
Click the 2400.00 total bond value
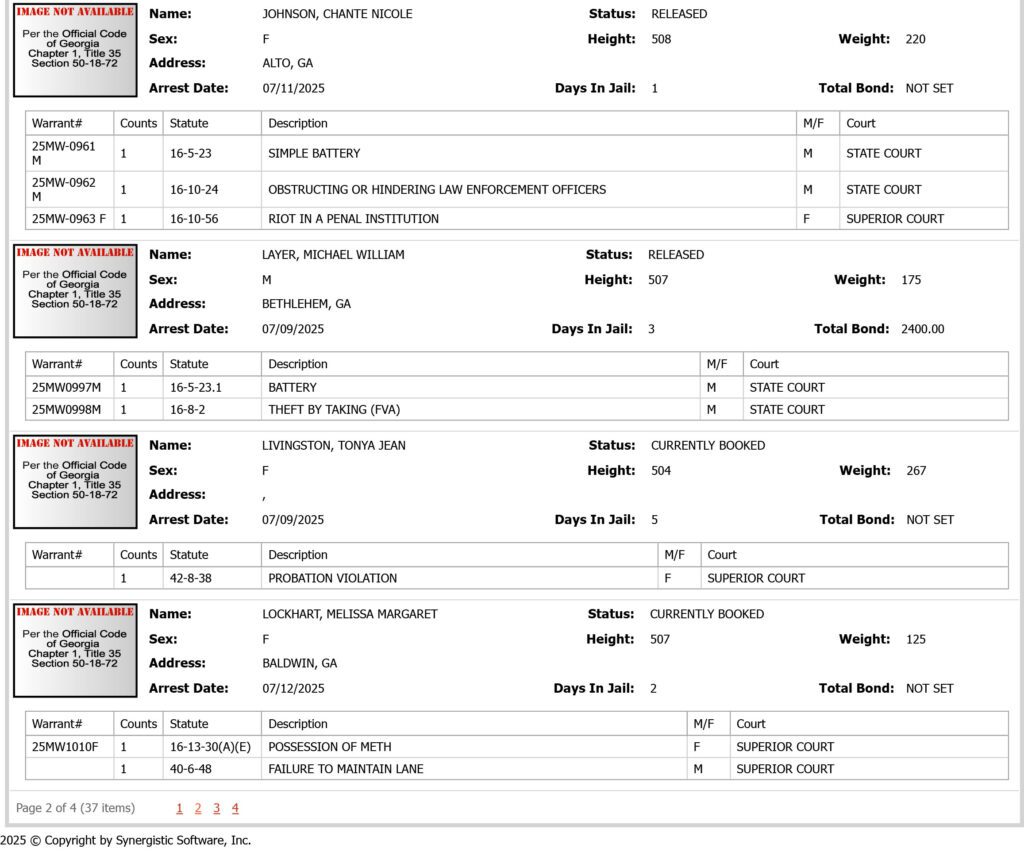click(922, 329)
